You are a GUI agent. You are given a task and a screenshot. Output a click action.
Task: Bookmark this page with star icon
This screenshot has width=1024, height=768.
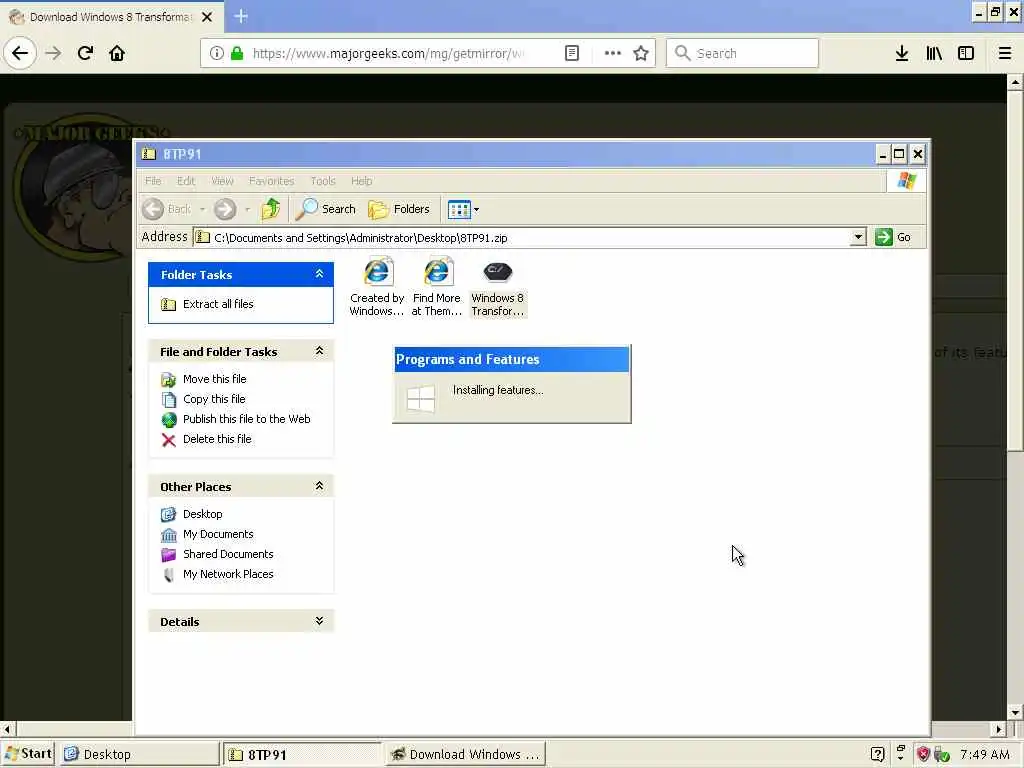pyautogui.click(x=641, y=53)
